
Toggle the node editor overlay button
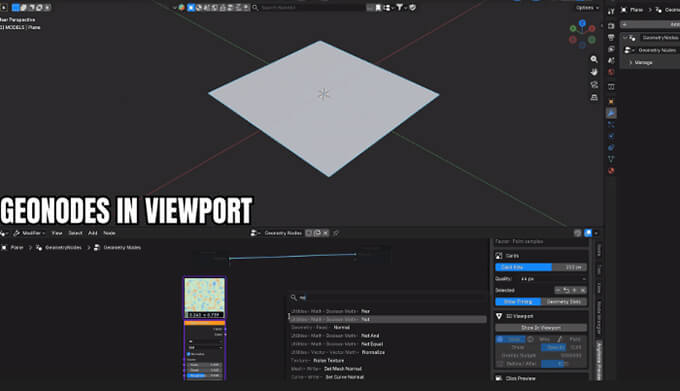click(x=588, y=233)
